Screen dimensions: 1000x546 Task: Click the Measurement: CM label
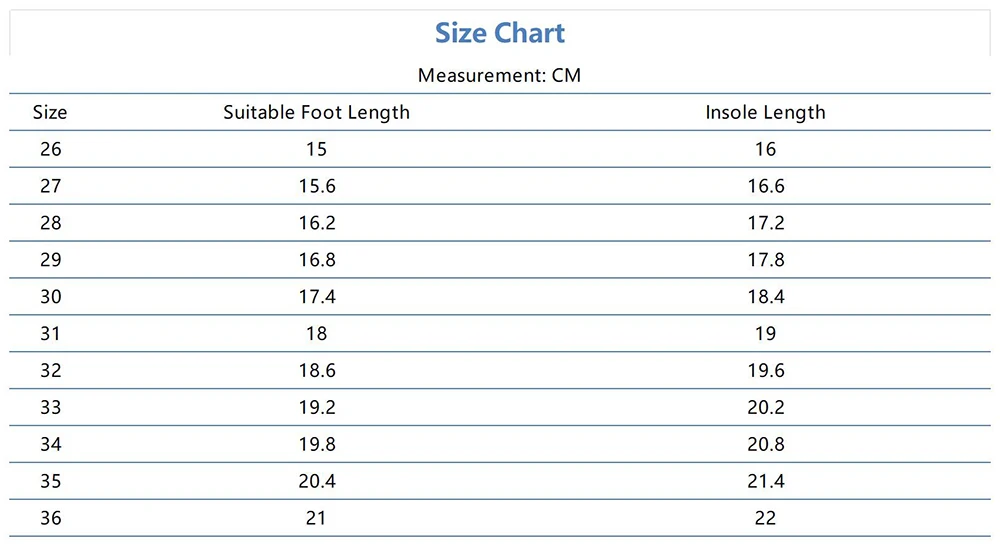click(x=499, y=76)
